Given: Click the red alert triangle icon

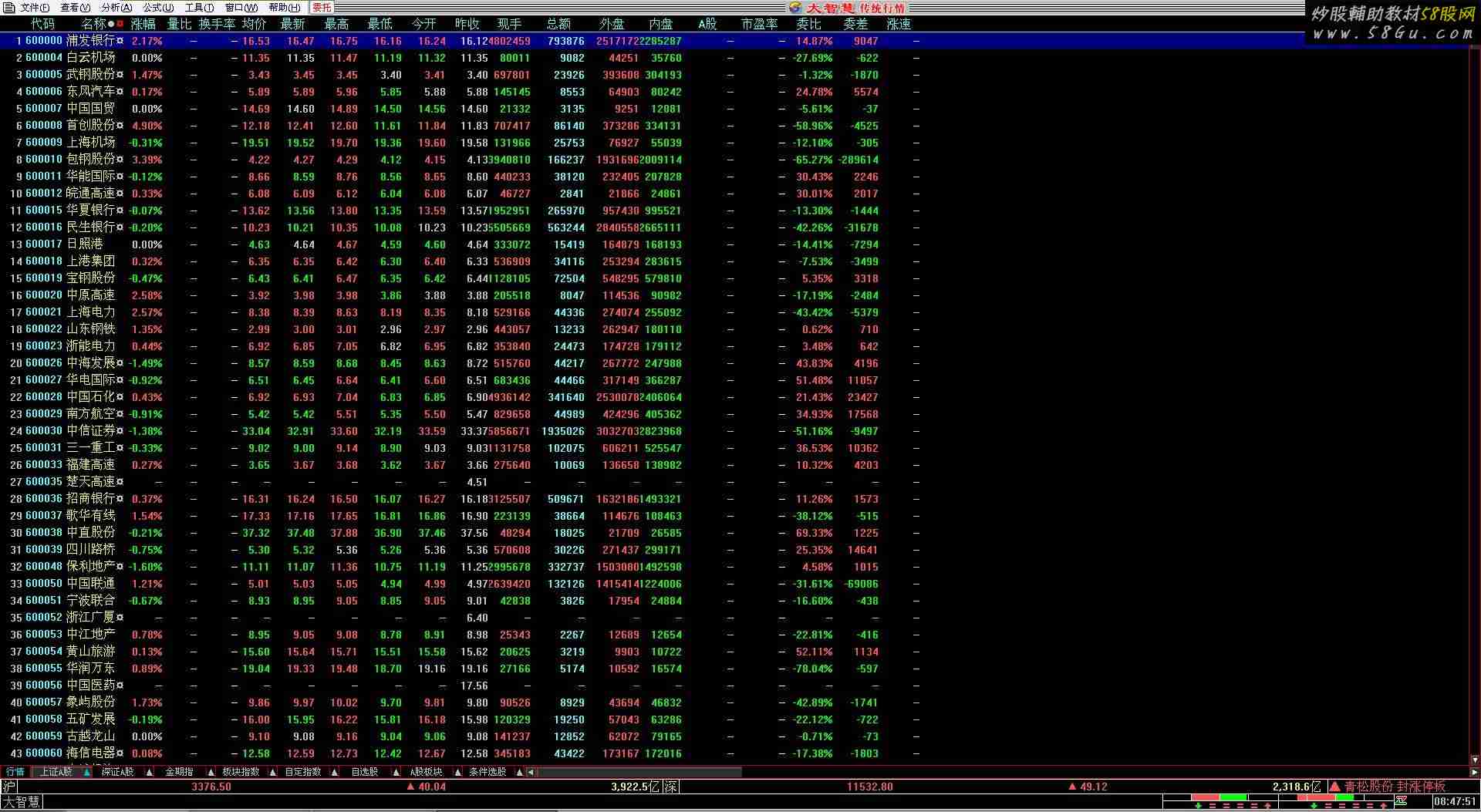Looking at the screenshot, I should [1334, 787].
